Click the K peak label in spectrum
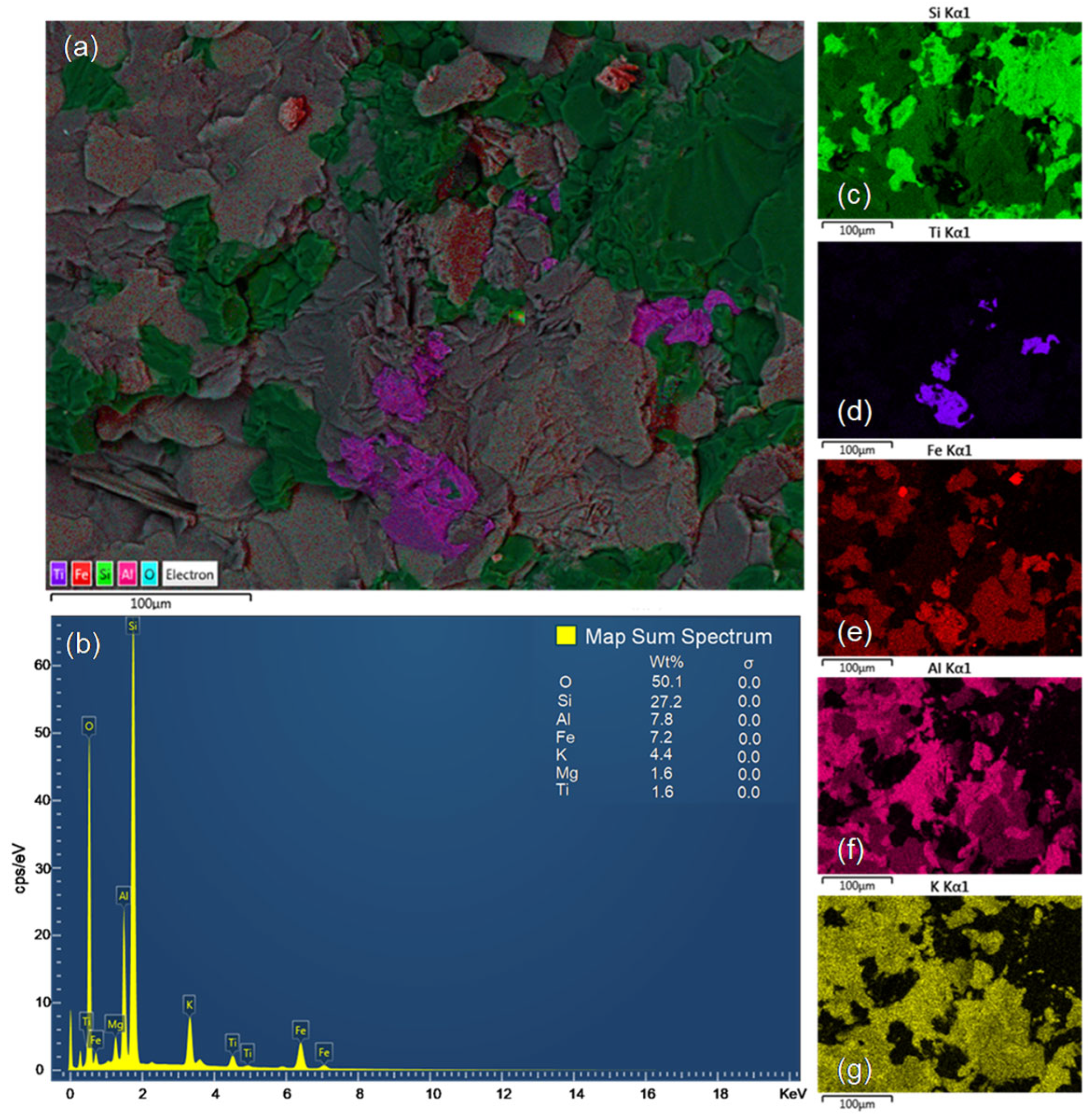1091x1120 pixels. pos(190,1004)
